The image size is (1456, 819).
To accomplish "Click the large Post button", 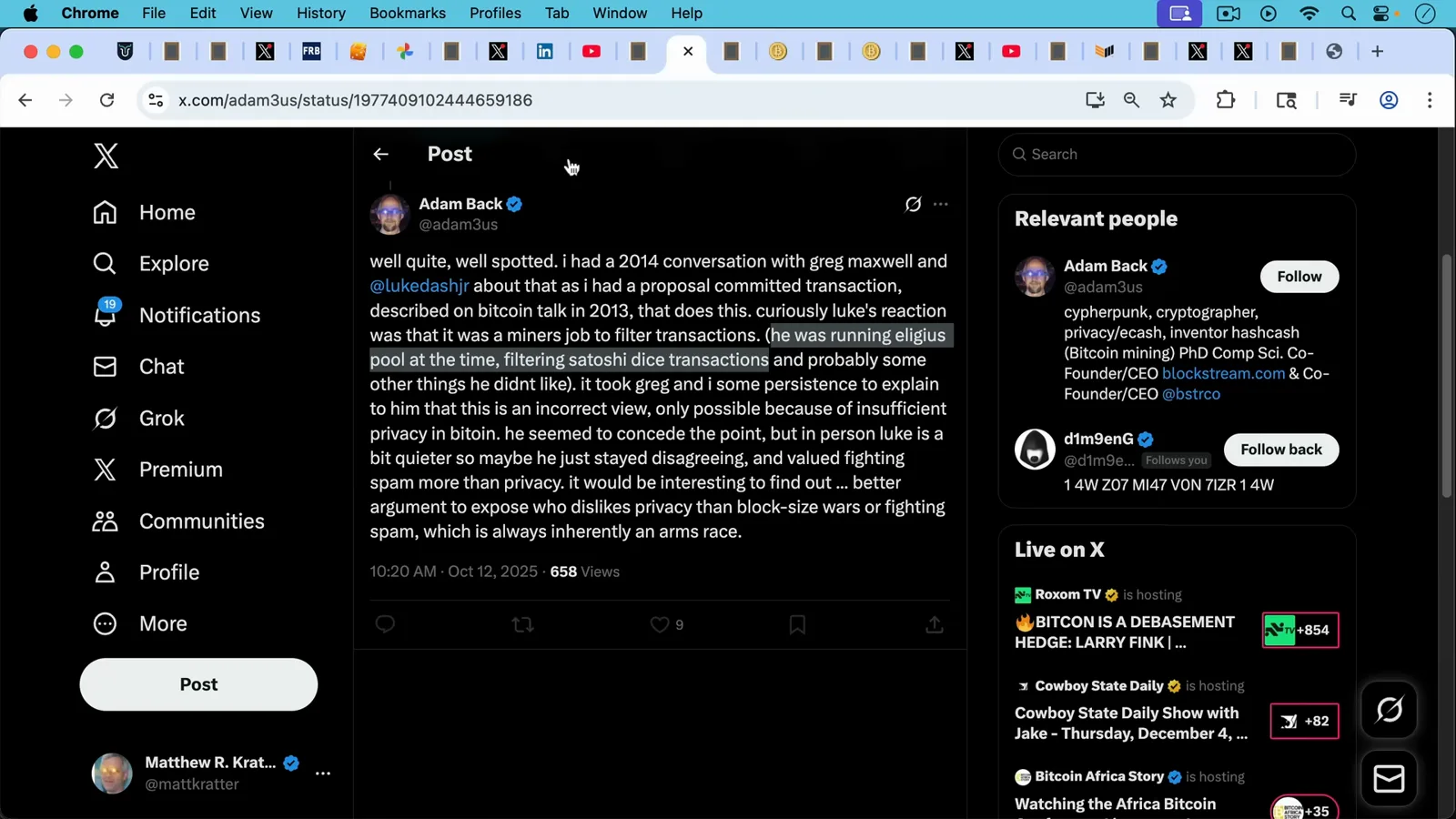I will pyautogui.click(x=198, y=684).
